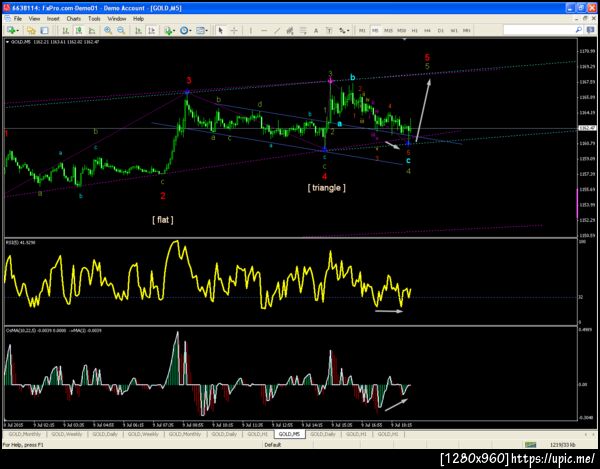The height and width of the screenshot is (469, 600).
Task: Click the New Chart icon
Action: click(11, 31)
